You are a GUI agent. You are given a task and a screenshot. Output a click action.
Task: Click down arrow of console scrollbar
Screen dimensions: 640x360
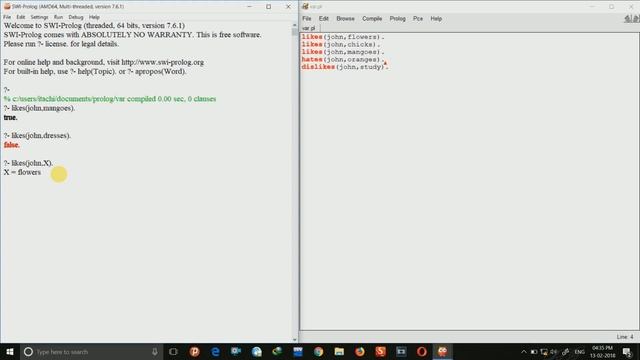[295, 339]
